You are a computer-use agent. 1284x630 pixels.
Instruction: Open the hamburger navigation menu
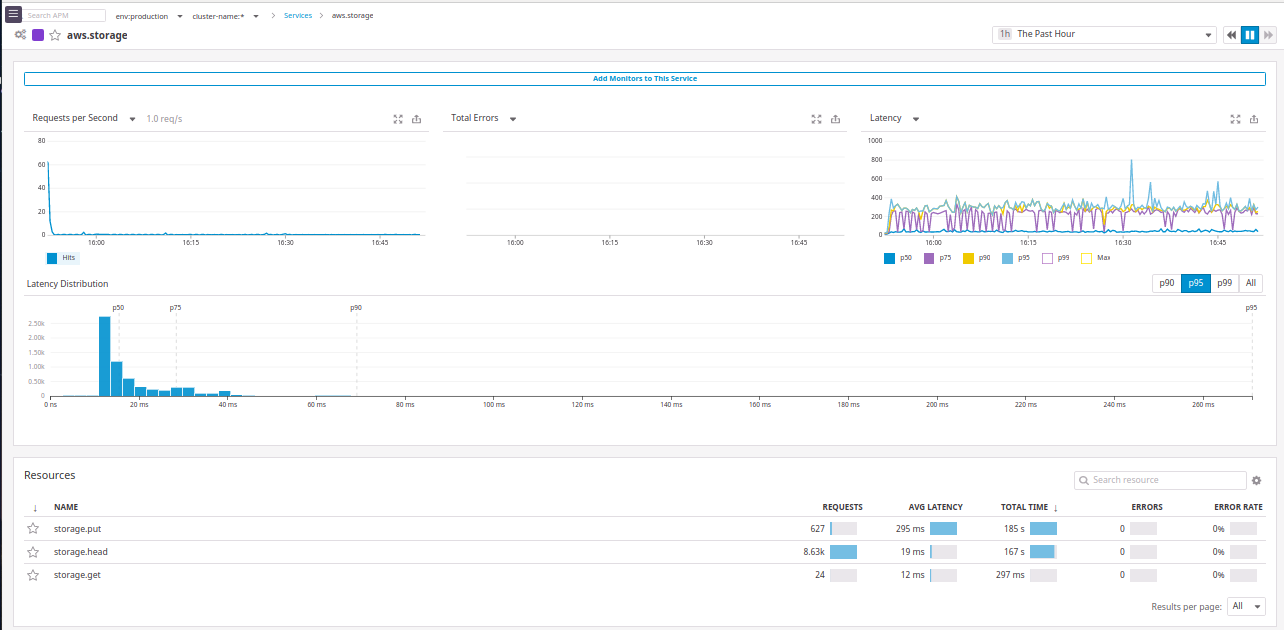pyautogui.click(x=13, y=14)
